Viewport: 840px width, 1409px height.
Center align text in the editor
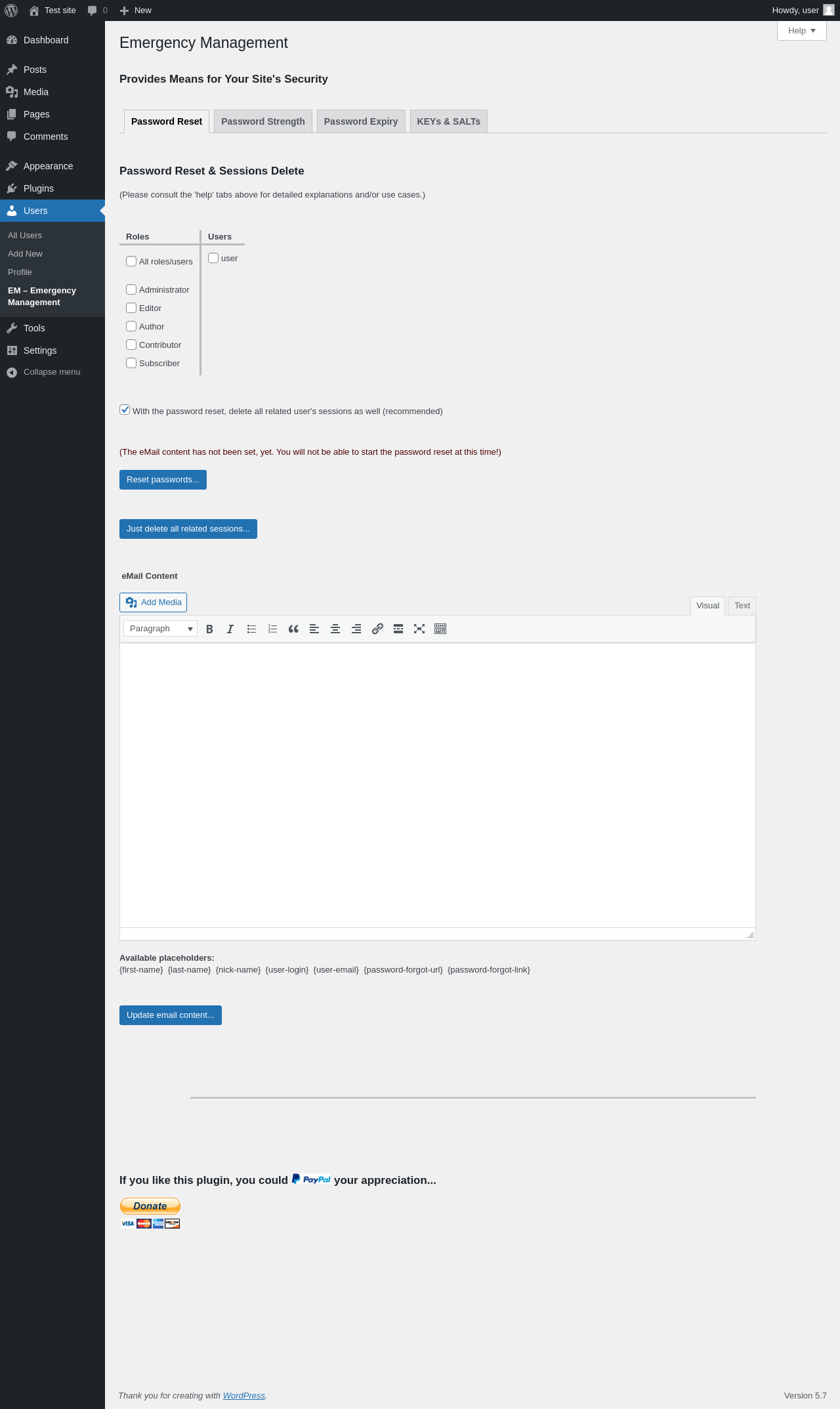(x=335, y=629)
